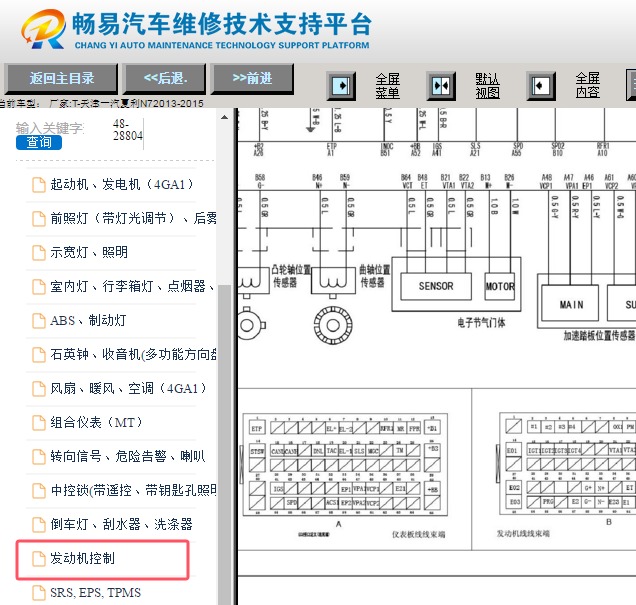Click document icon beside 发动机控制

[x=39, y=560]
